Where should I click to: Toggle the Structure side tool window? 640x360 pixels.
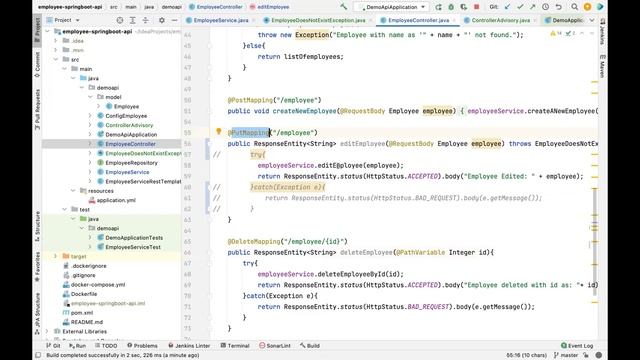click(37, 226)
